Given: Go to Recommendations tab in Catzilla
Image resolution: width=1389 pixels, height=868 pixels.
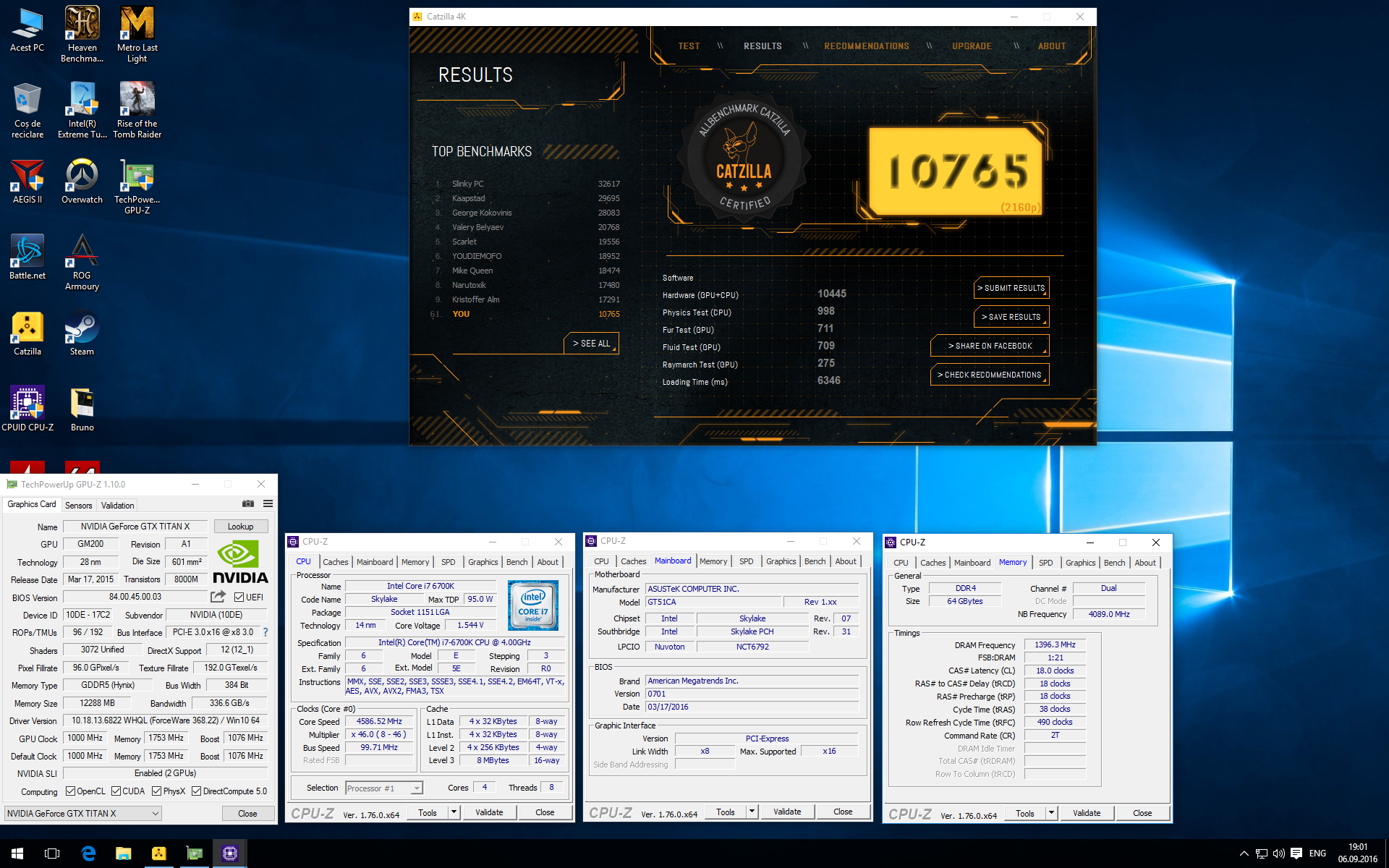Looking at the screenshot, I should coord(867,46).
